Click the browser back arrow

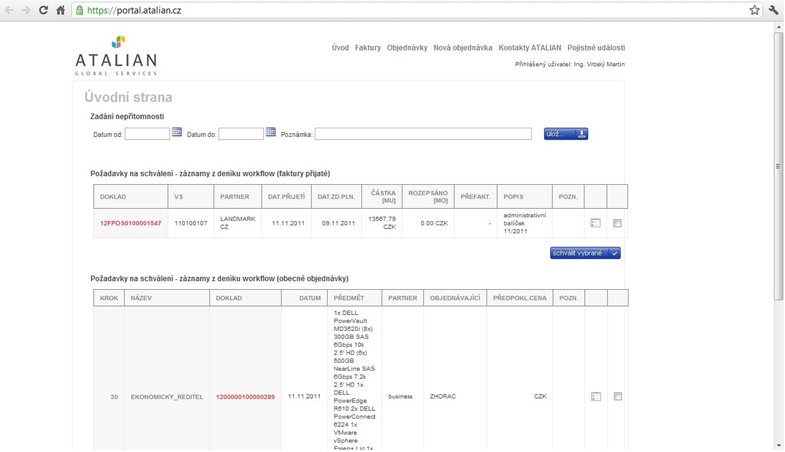pos(9,10)
